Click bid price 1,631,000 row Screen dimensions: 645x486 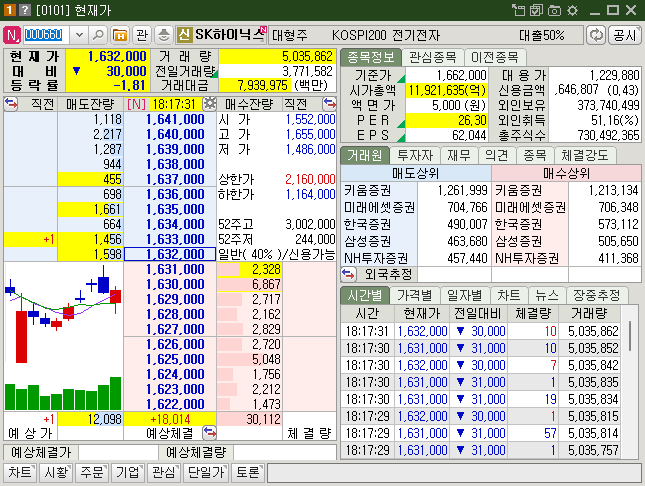[x=170, y=269]
